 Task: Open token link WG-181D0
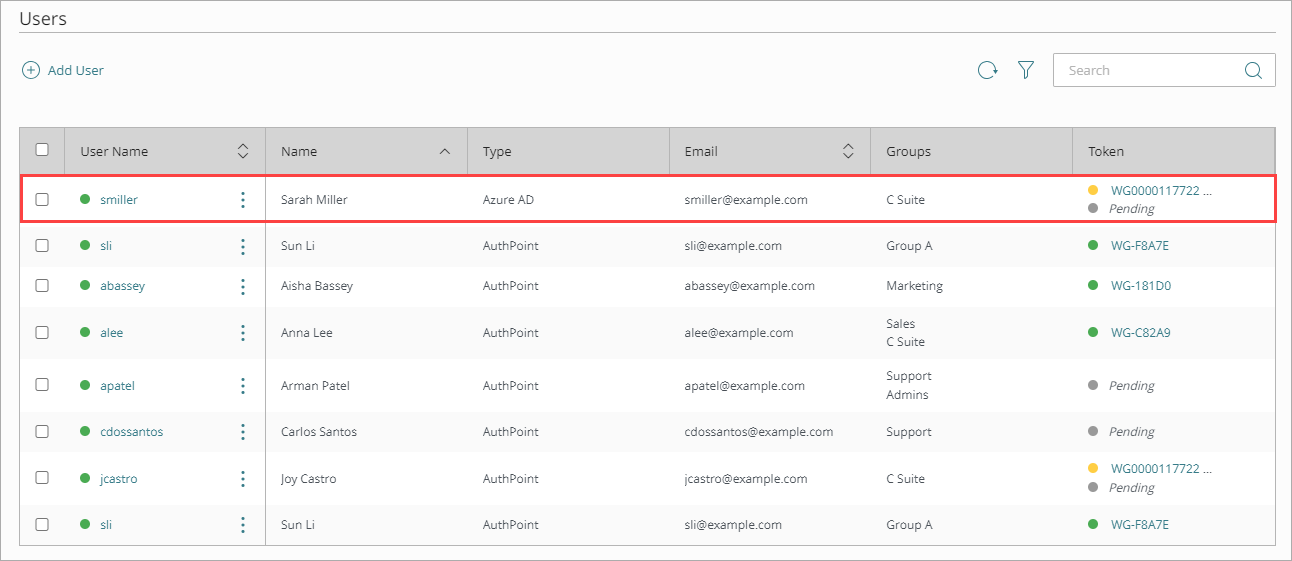1140,286
